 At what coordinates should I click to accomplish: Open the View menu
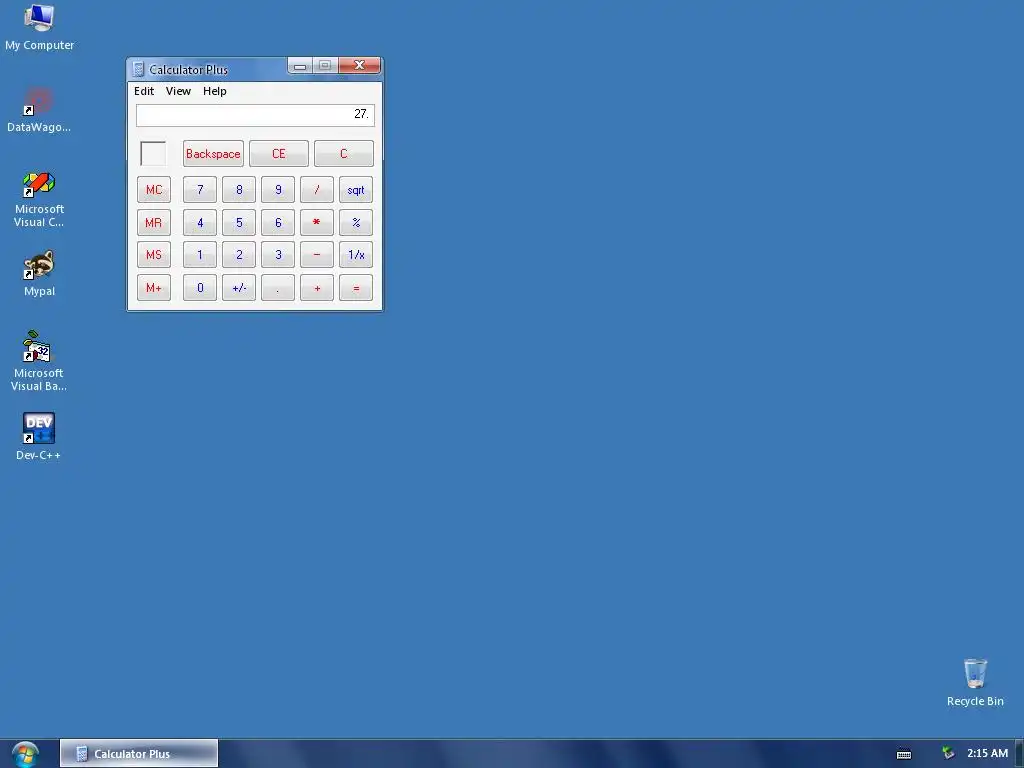178,91
